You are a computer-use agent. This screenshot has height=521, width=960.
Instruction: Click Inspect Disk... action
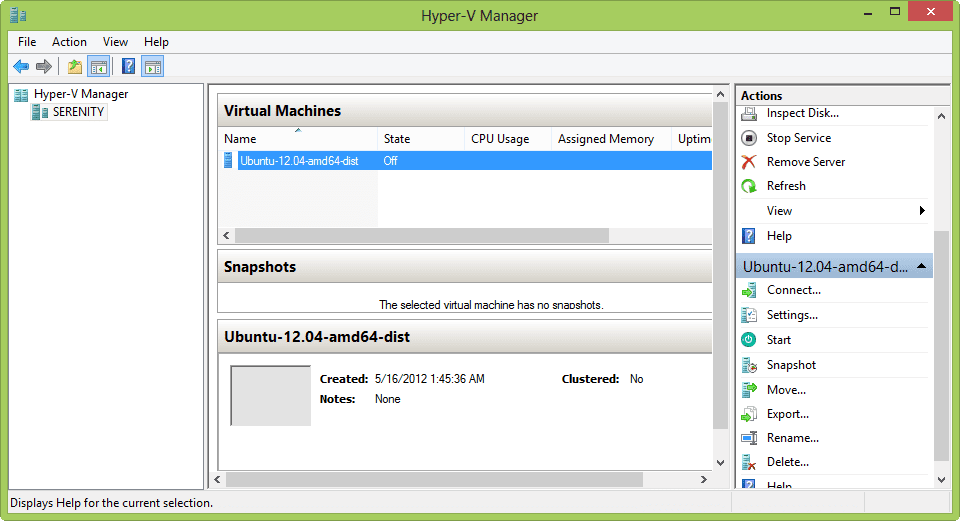click(803, 113)
